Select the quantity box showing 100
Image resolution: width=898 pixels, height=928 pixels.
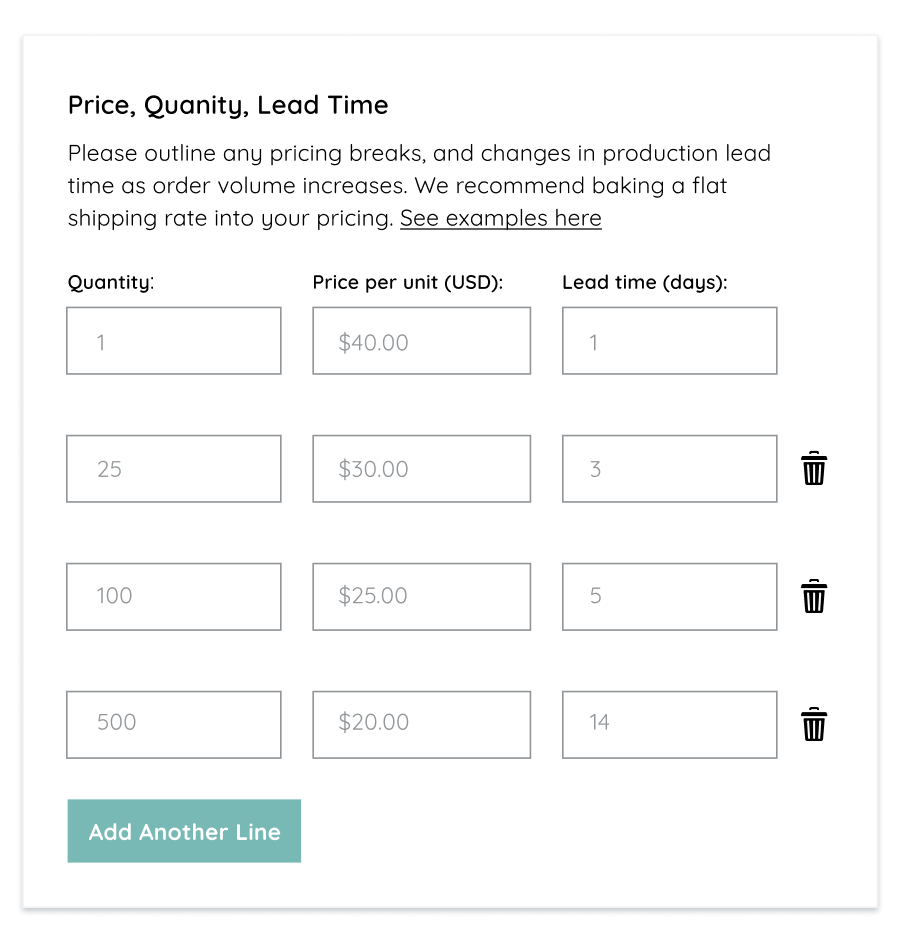[x=174, y=596]
